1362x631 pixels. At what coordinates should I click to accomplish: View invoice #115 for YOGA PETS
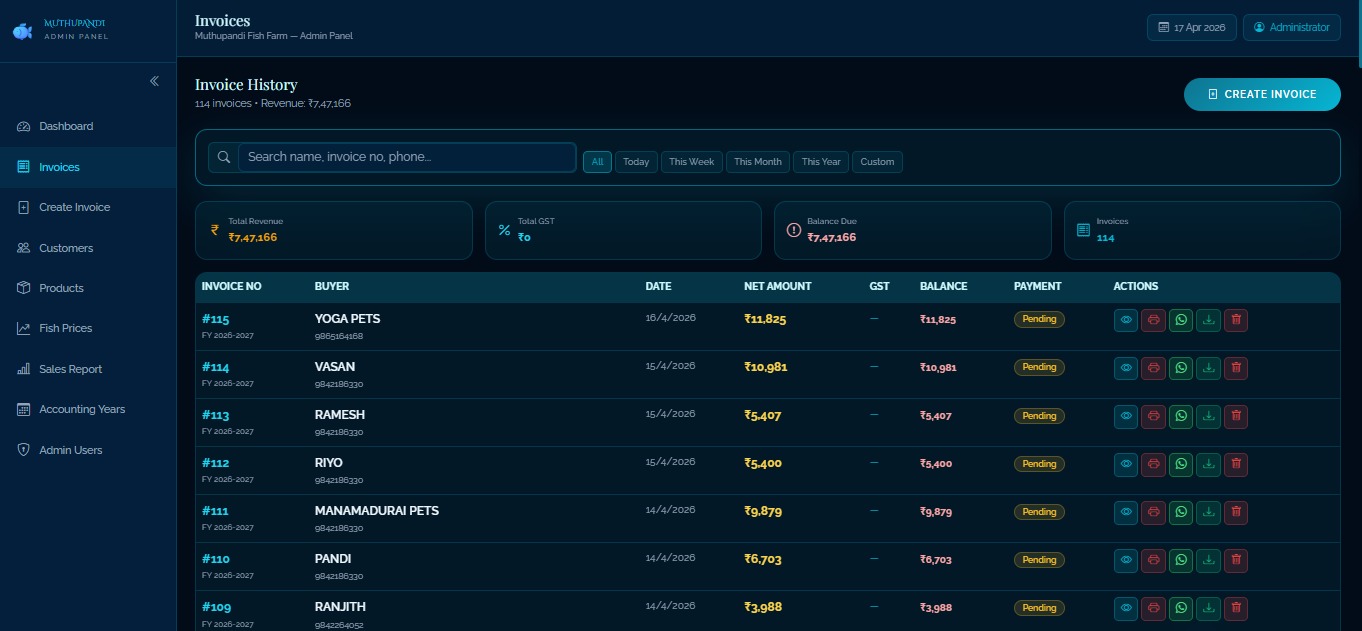click(1126, 319)
